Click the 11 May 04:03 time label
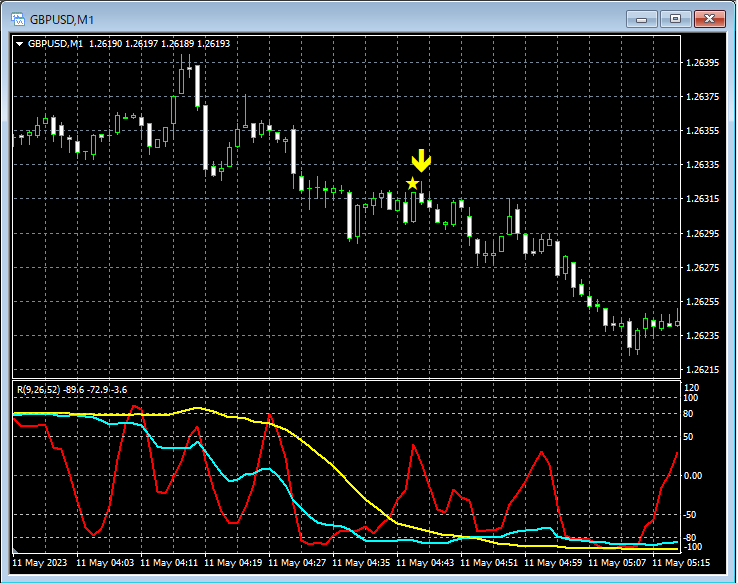The width and height of the screenshot is (738, 583). click(105, 563)
